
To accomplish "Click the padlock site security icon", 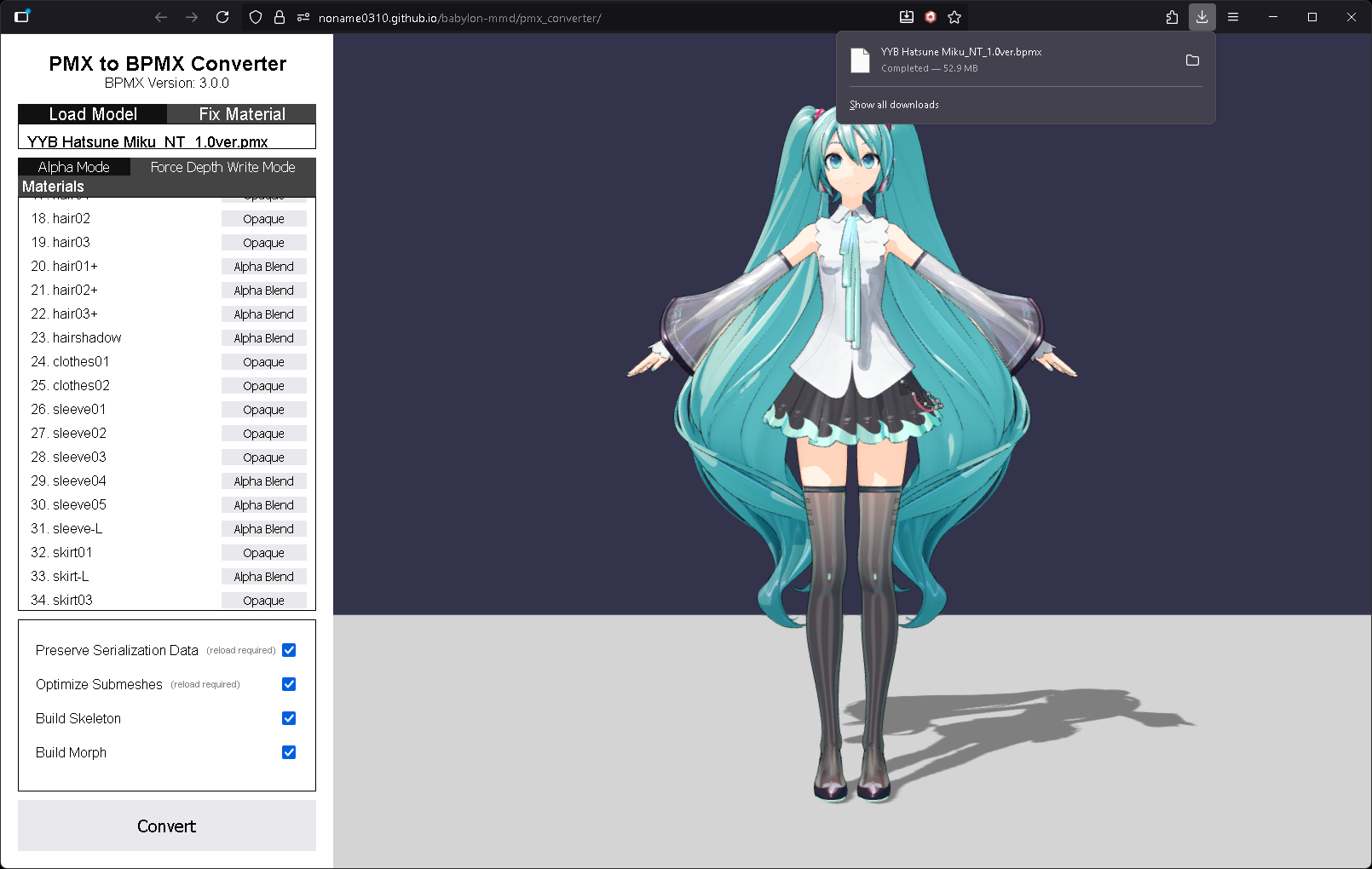I will coord(280,17).
